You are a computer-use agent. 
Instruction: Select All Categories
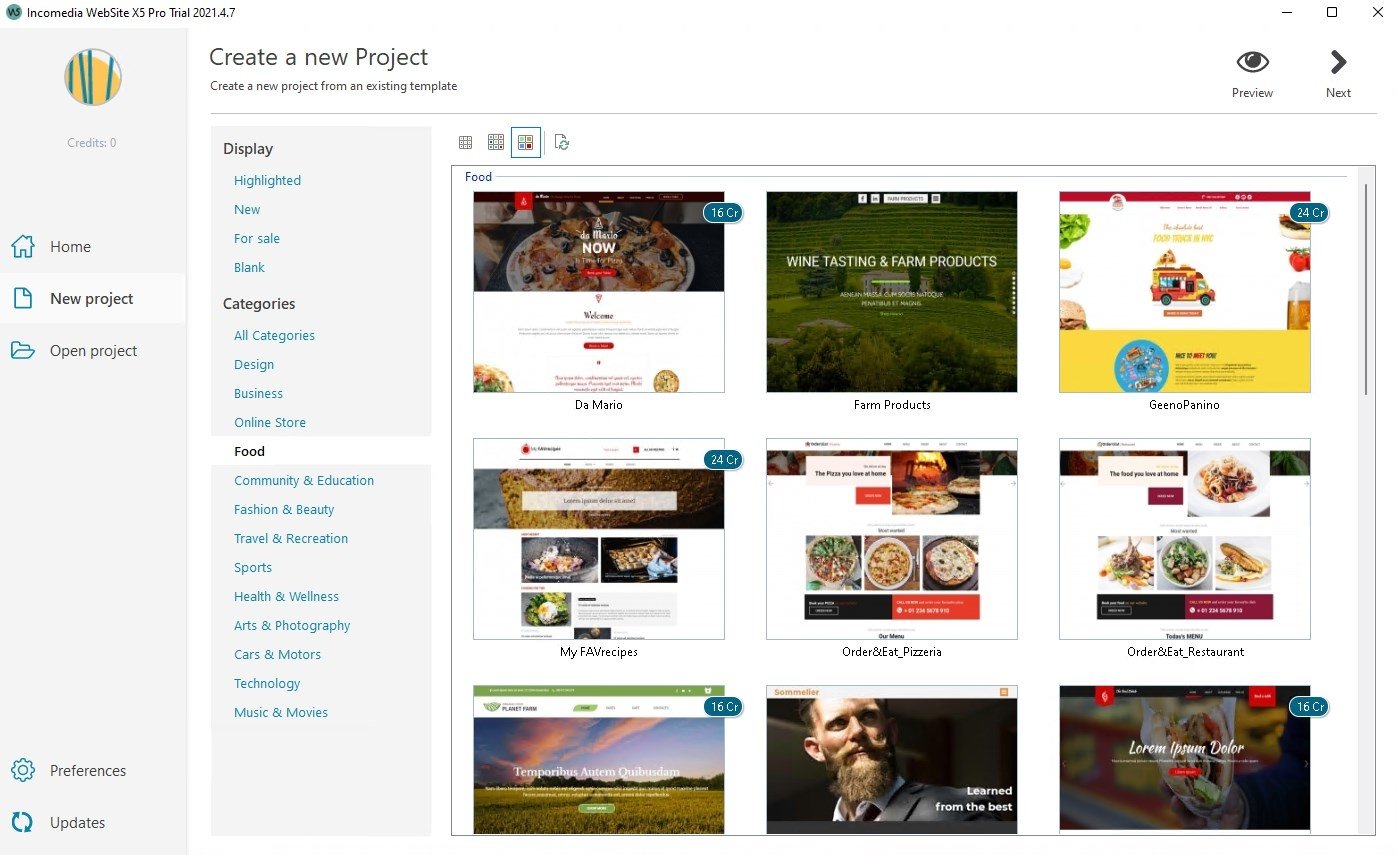point(274,335)
